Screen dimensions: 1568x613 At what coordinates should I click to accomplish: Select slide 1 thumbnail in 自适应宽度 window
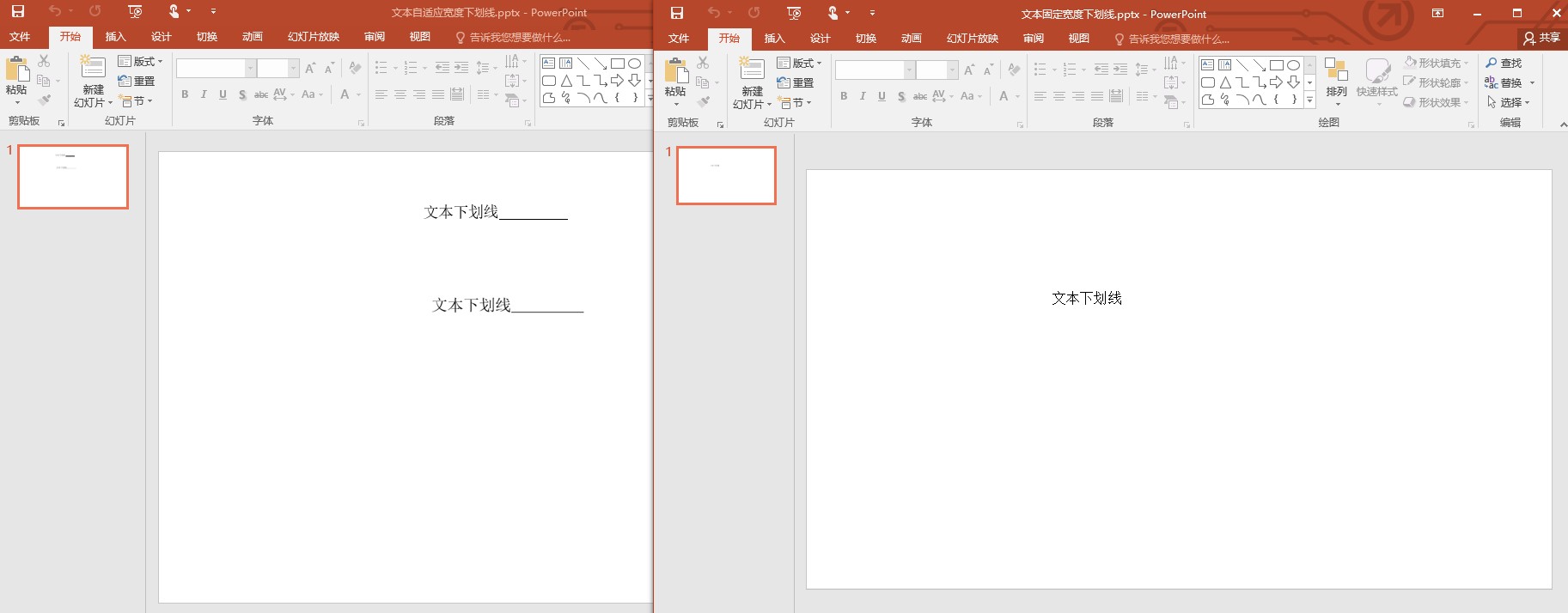coord(73,176)
